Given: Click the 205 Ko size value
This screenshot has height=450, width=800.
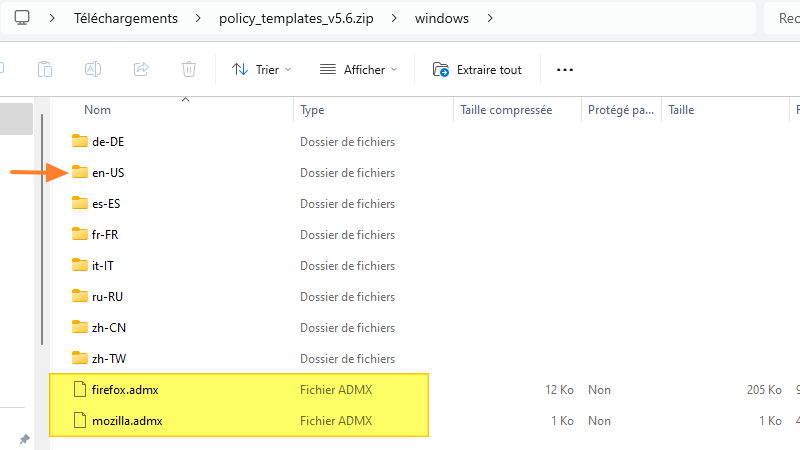Looking at the screenshot, I should click(764, 390).
